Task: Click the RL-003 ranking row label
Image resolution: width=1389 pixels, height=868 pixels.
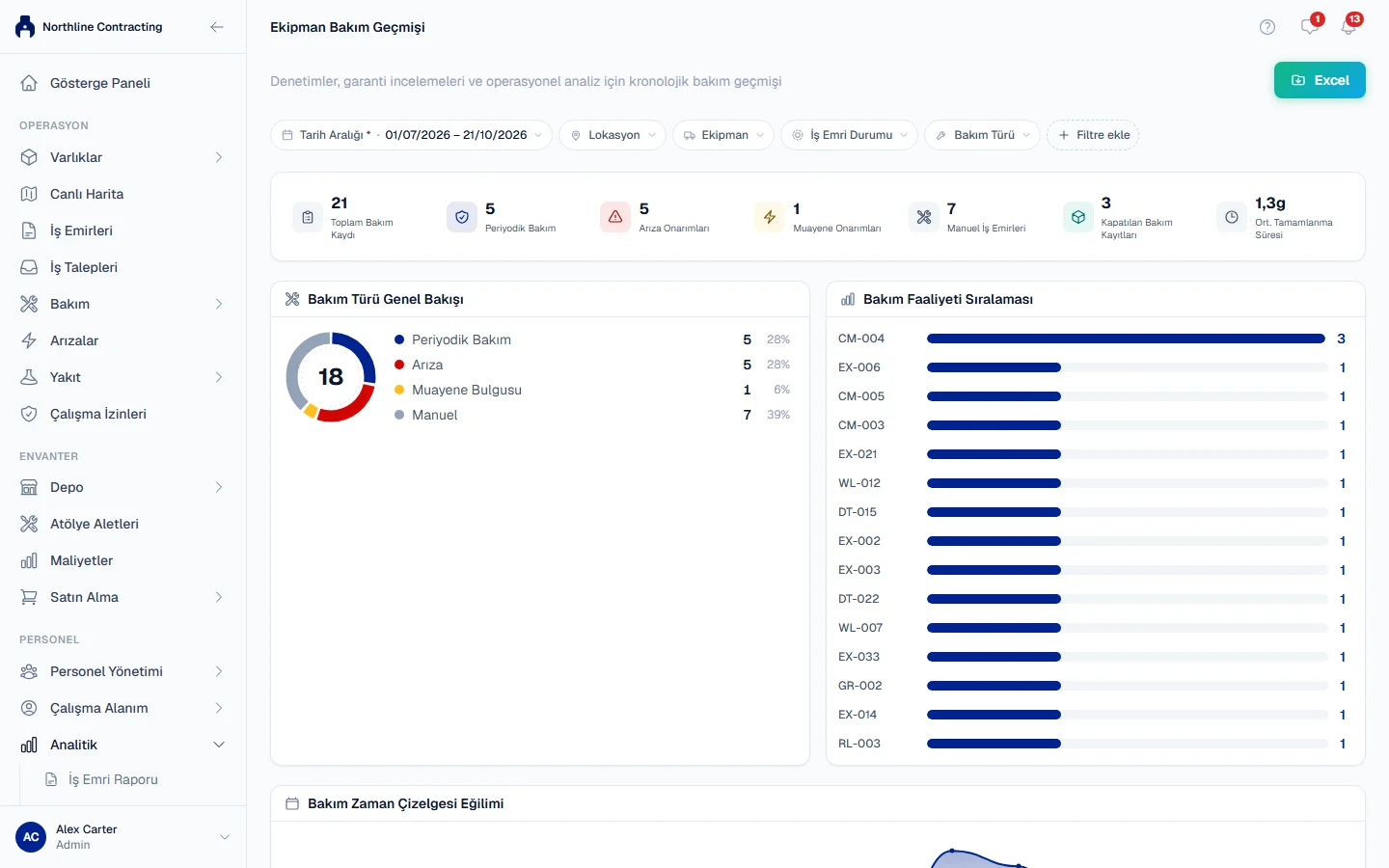Action: (859, 744)
